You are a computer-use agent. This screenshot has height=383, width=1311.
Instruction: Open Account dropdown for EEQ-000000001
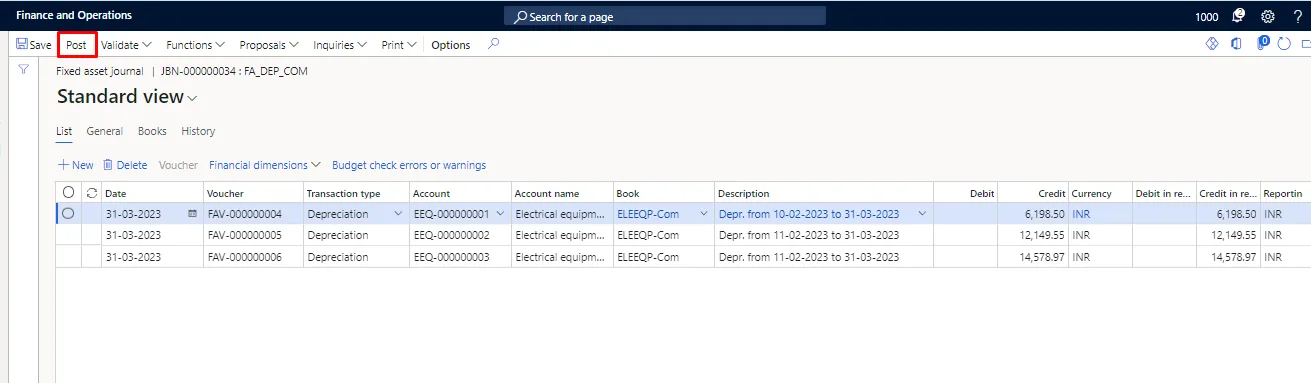click(x=500, y=214)
